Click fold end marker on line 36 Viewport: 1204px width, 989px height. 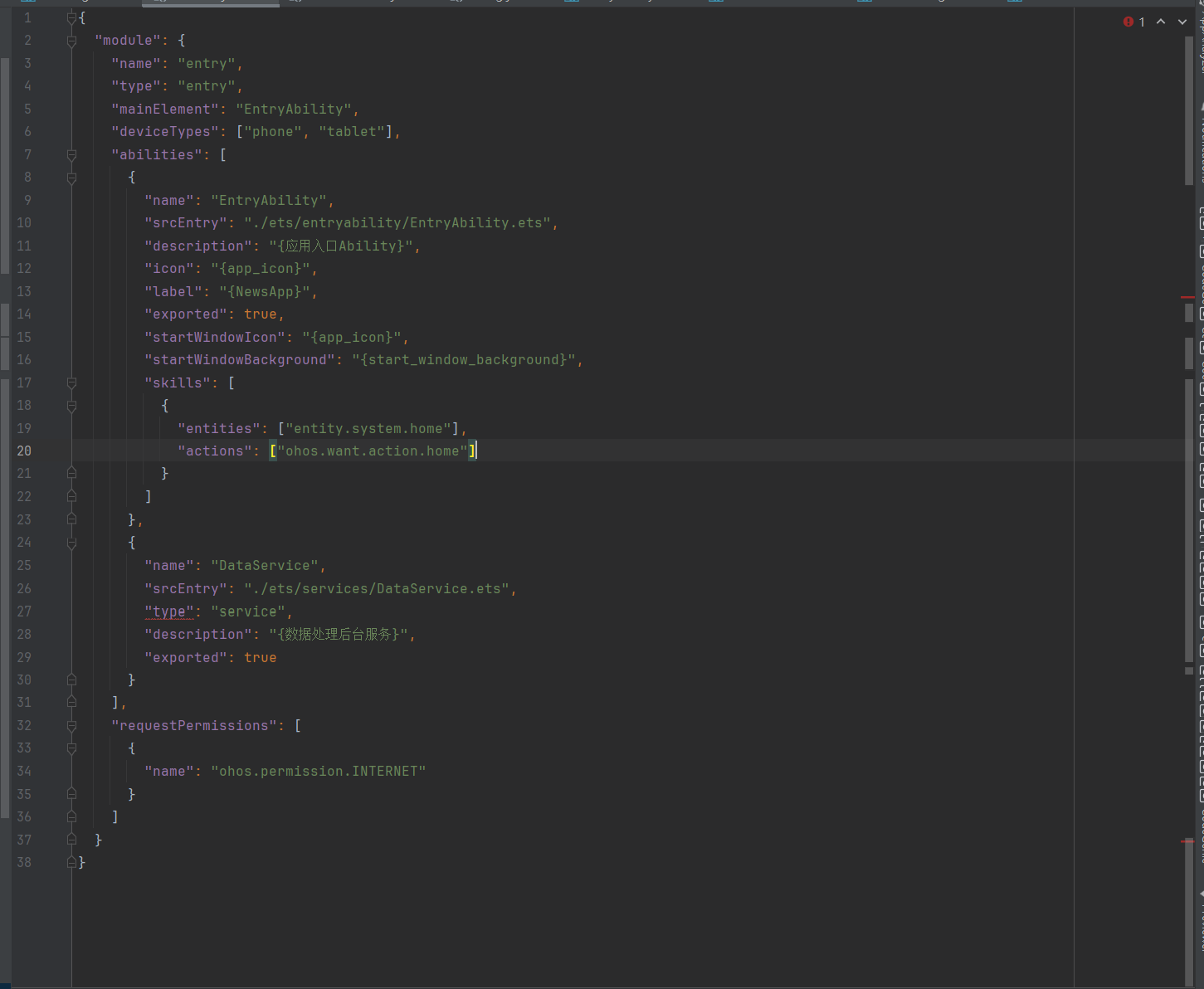(x=71, y=816)
